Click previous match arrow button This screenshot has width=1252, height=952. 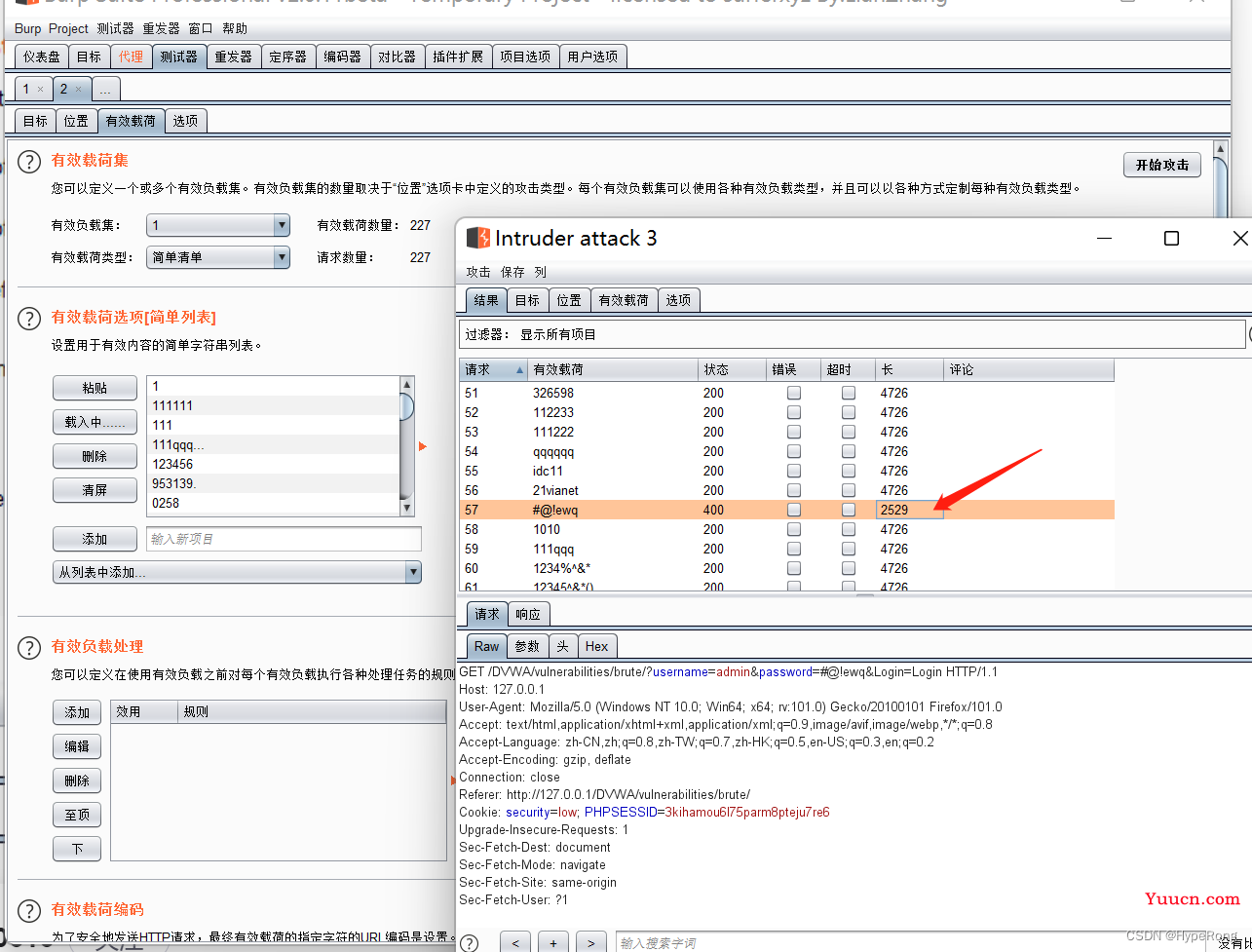point(515,942)
